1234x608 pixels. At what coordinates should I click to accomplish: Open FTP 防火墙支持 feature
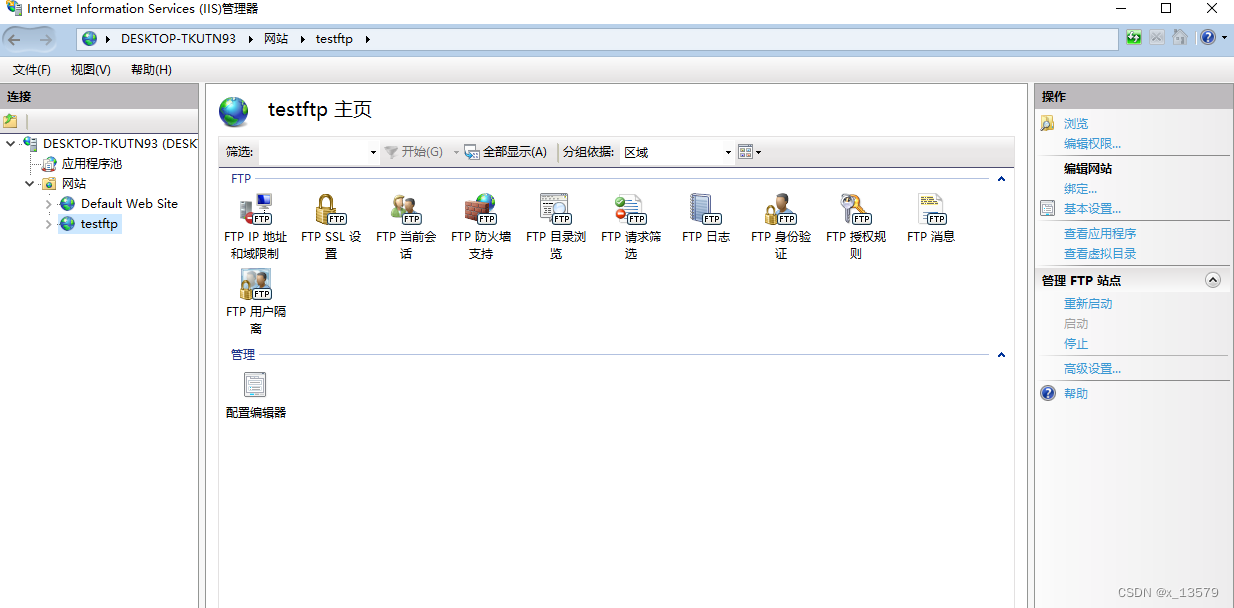pos(481,227)
